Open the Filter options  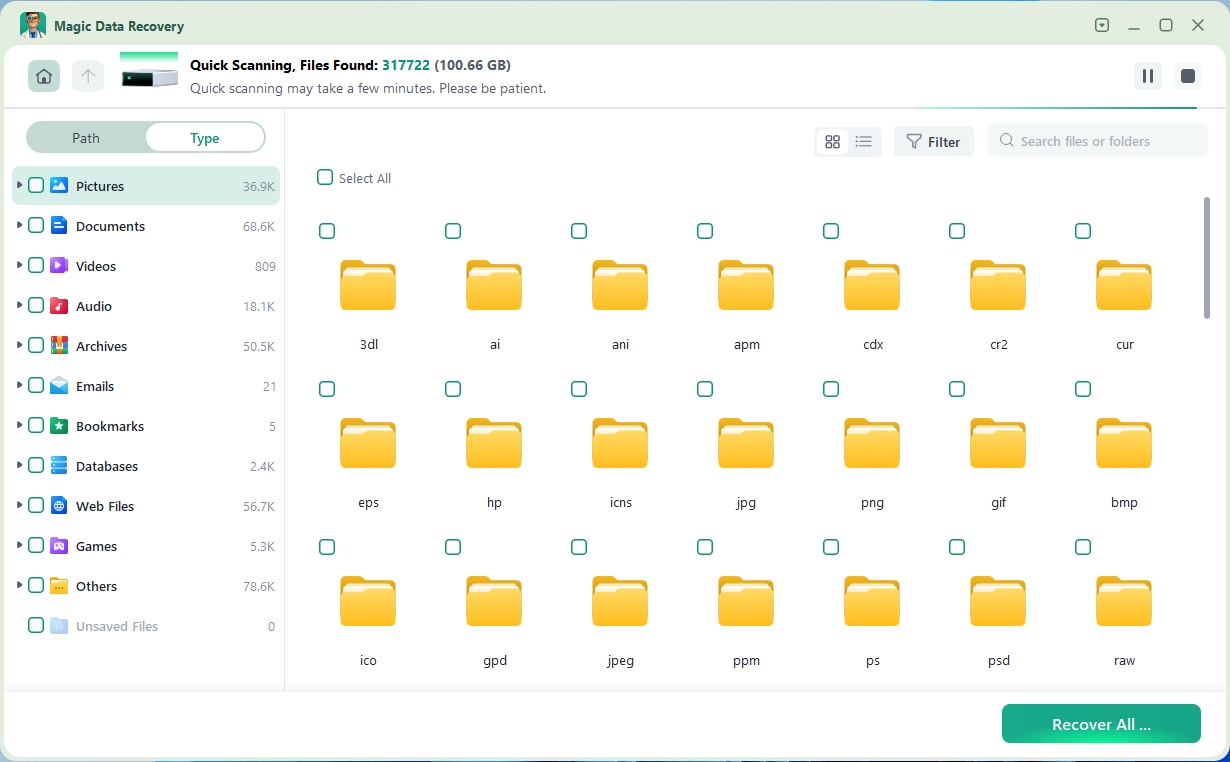[933, 142]
